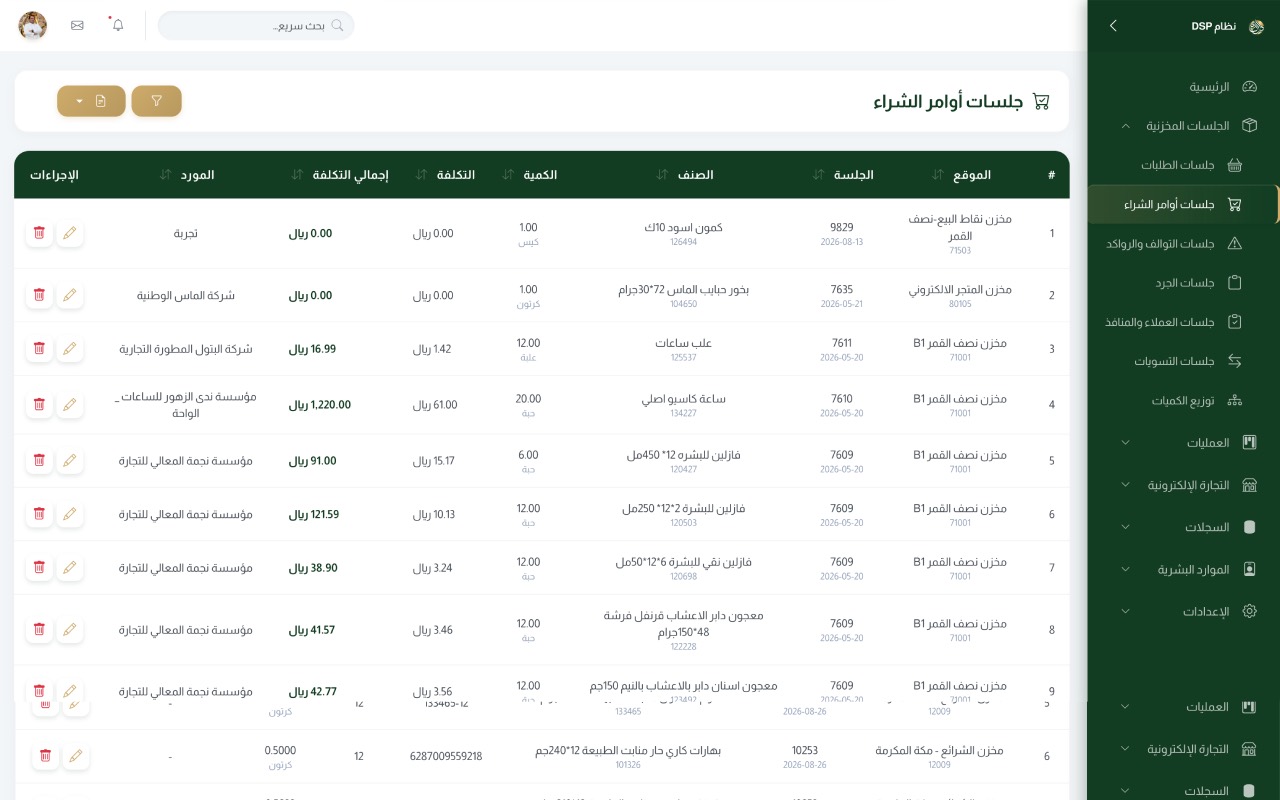Viewport: 1280px width, 800px height.
Task: Edit the فازلين للبشرة 2*12* 250مل row
Action: point(69,514)
